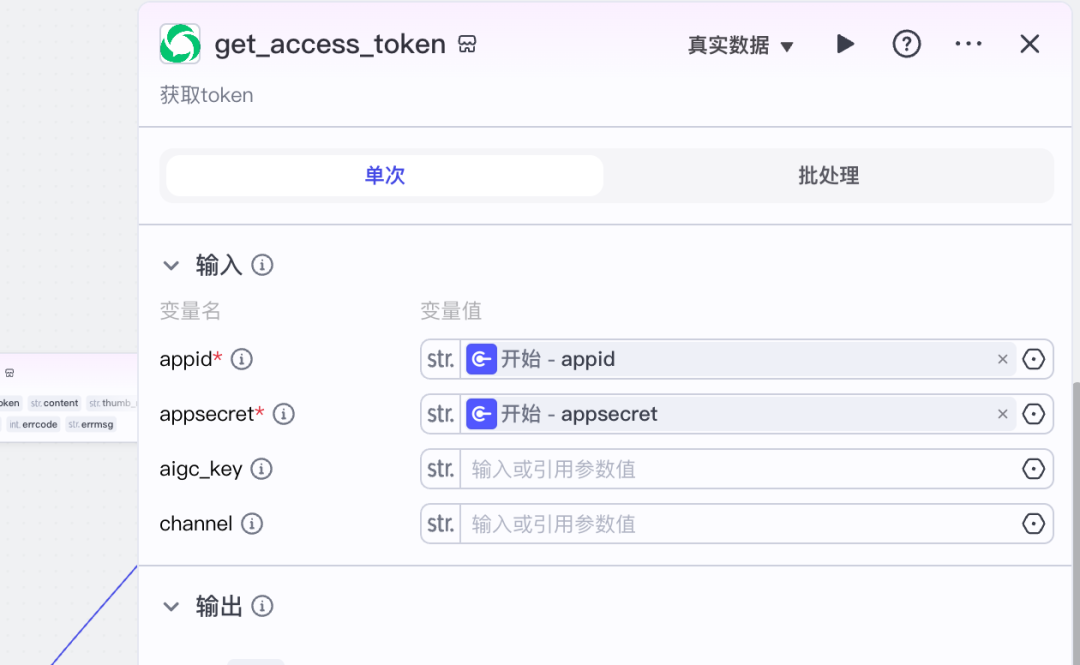
Task: Show info icon next to channel
Action: coord(252,524)
